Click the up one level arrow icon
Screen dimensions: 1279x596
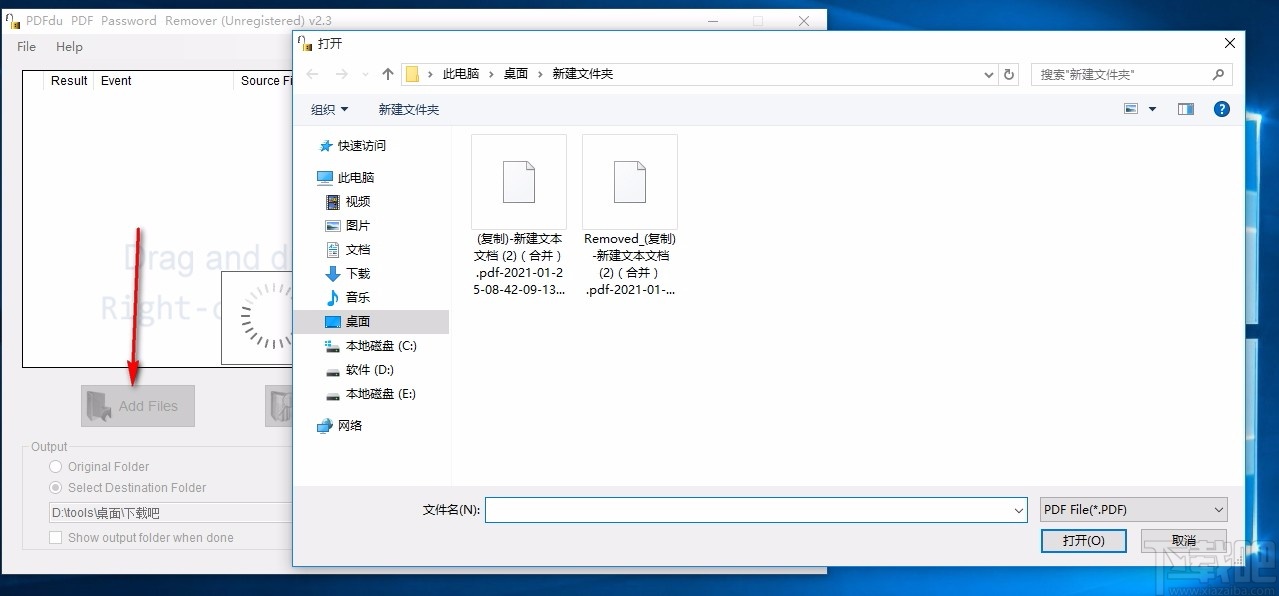click(387, 73)
